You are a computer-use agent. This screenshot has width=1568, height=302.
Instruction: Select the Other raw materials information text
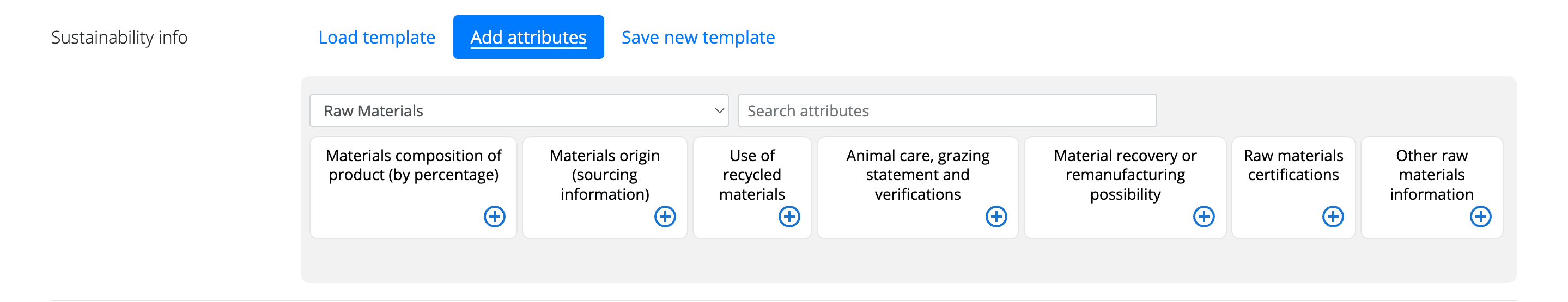pos(1431,175)
